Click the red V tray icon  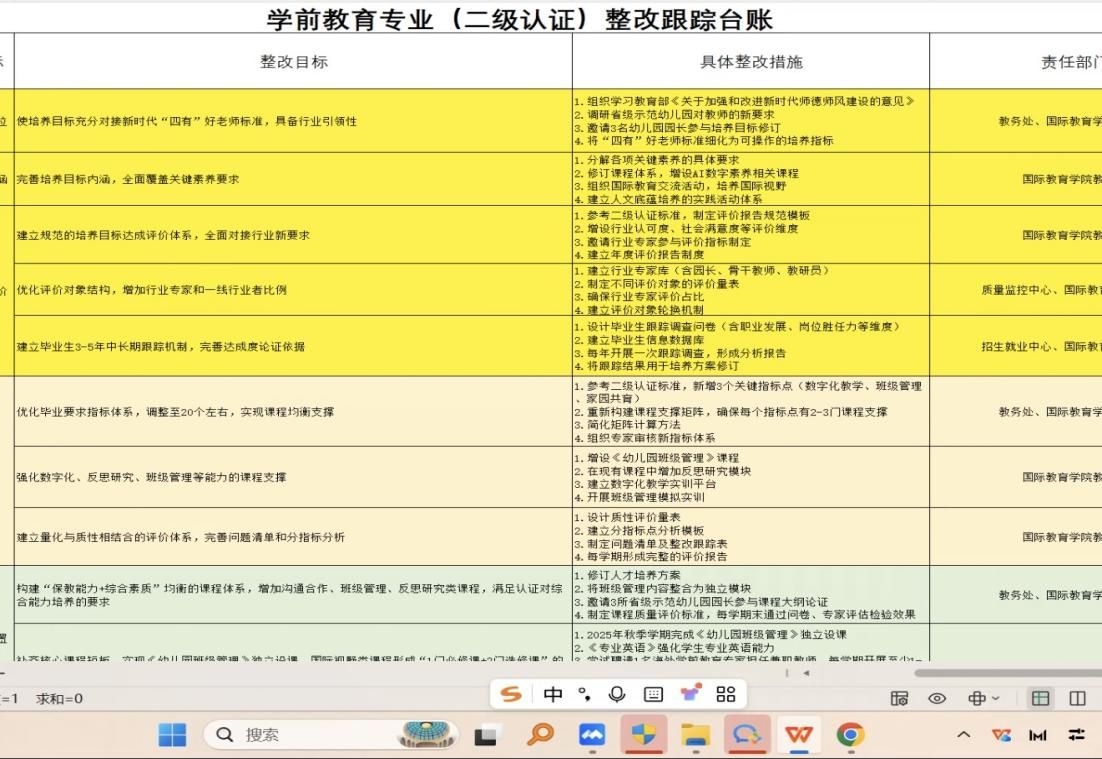pyautogui.click(x=1001, y=735)
